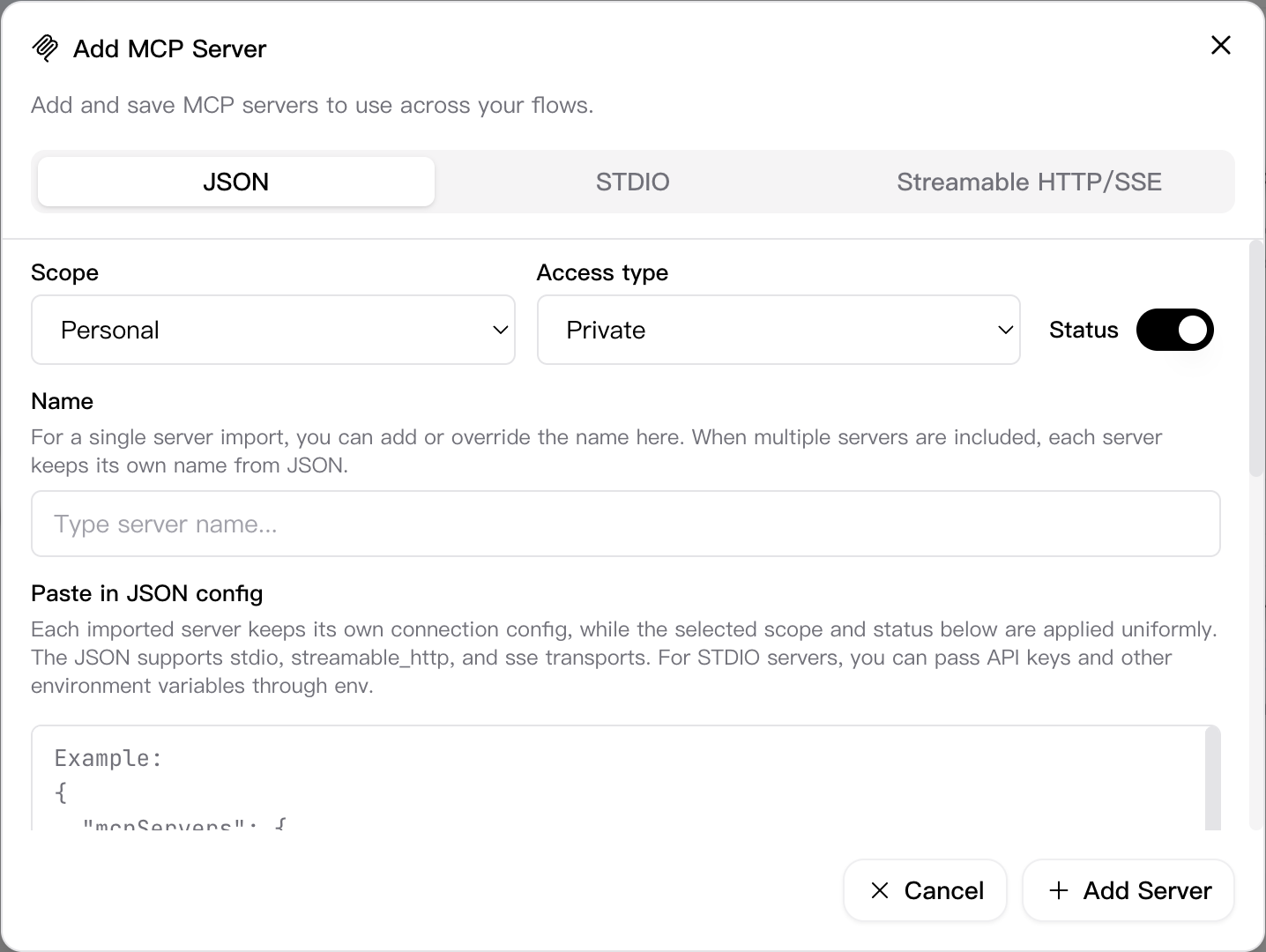Screen dimensions: 1266x952
Task: Open the Access type dropdown showing Private
Action: [778, 330]
